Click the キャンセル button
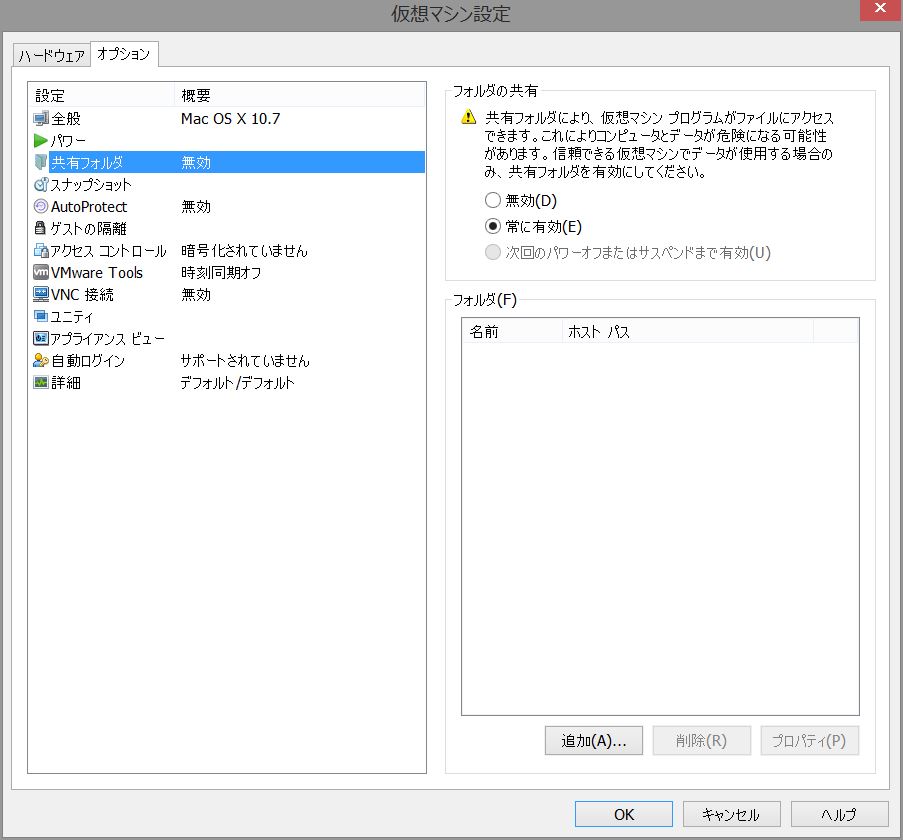 point(731,814)
